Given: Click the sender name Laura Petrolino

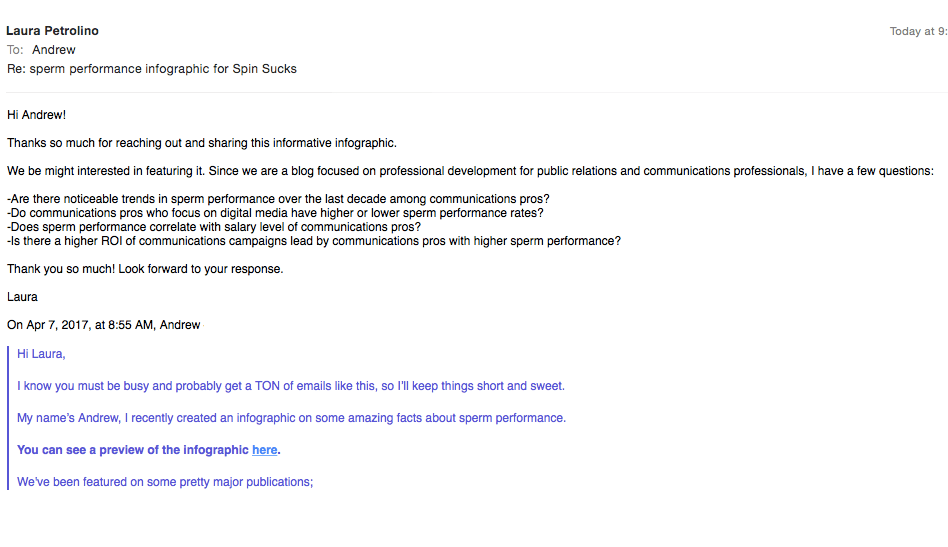Looking at the screenshot, I should [x=52, y=31].
